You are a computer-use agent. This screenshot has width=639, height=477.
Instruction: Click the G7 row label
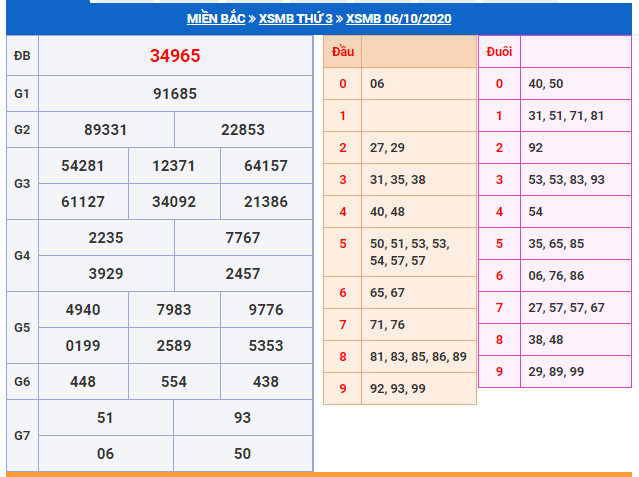pos(22,436)
